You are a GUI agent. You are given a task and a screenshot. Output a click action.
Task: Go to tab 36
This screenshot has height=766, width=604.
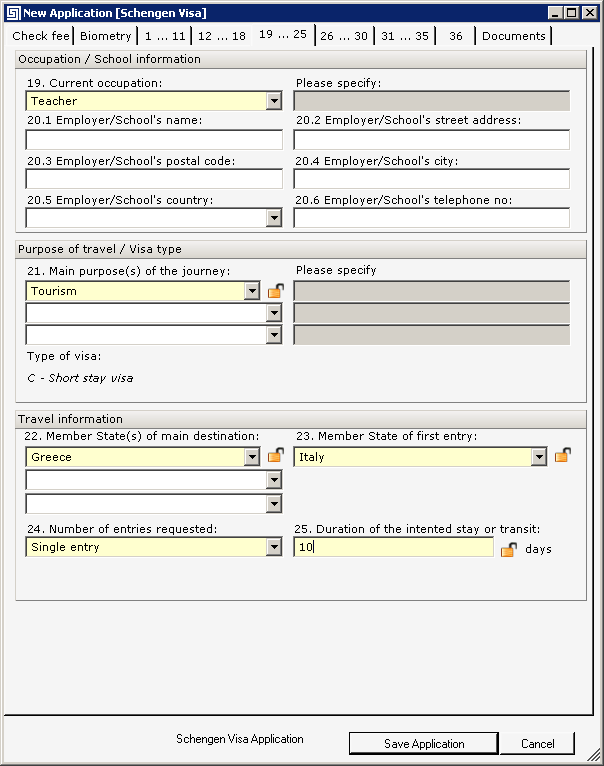[x=455, y=36]
